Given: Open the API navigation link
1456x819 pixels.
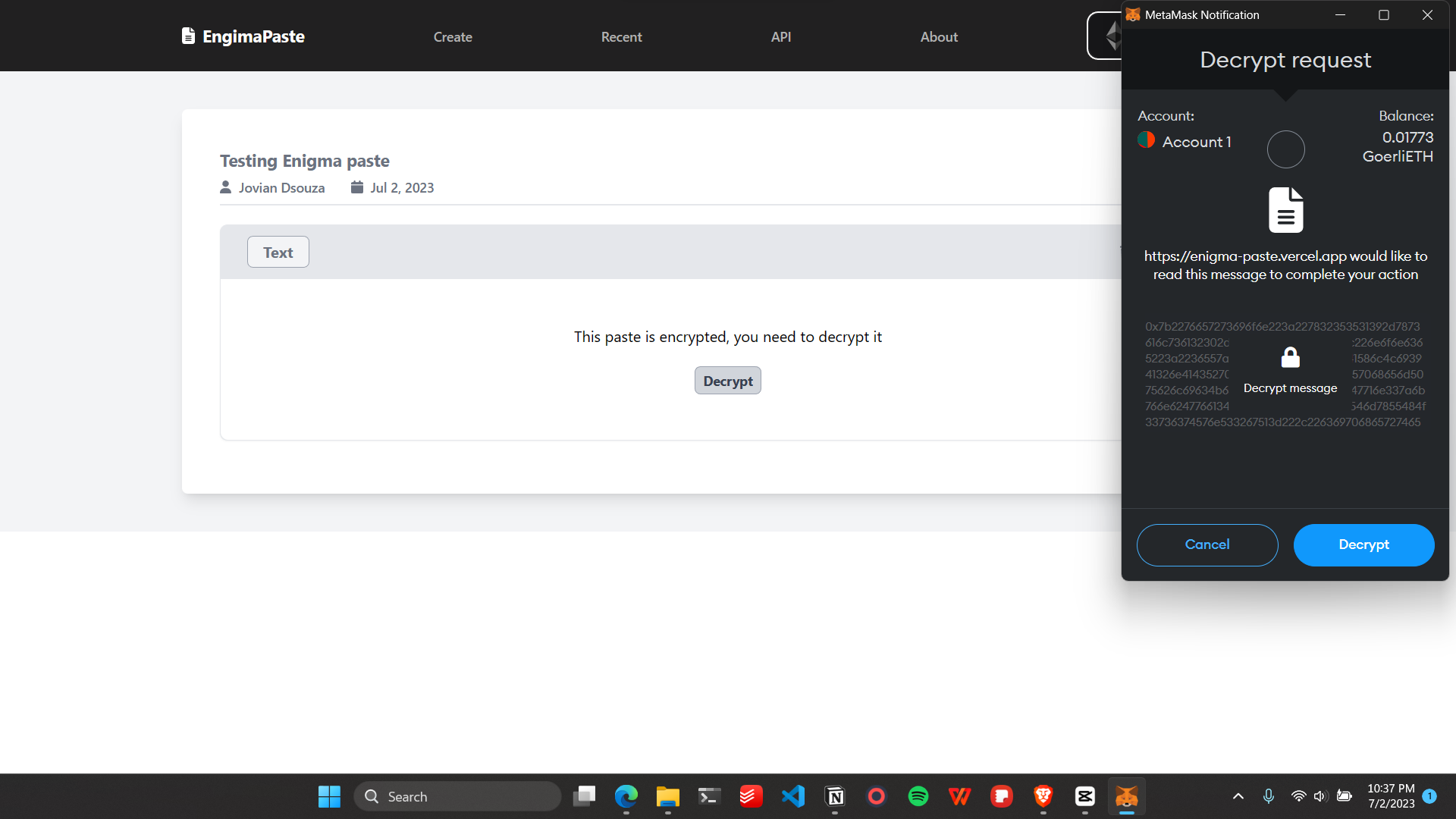Looking at the screenshot, I should (x=780, y=36).
